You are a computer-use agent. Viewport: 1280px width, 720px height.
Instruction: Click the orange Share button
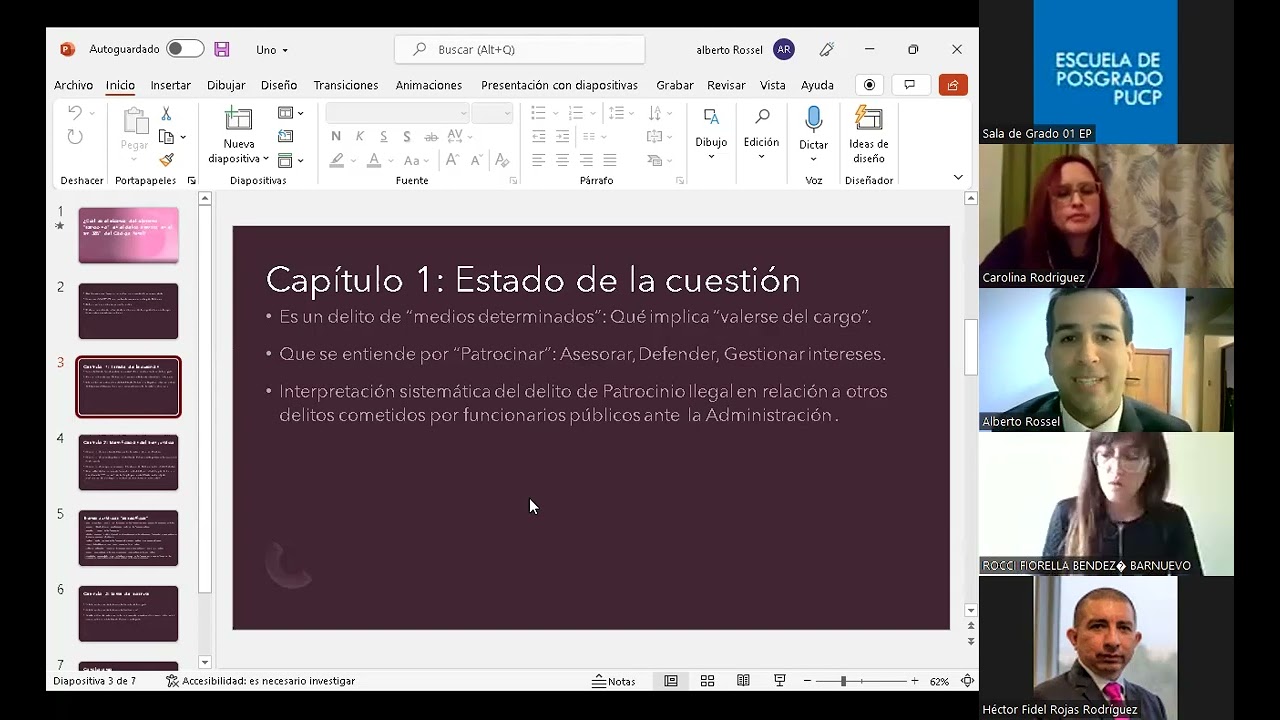[x=953, y=85]
